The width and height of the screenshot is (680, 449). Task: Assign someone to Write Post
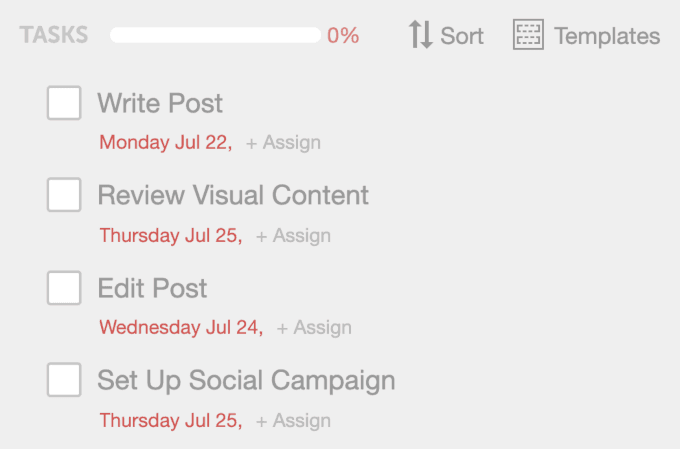pyautogui.click(x=284, y=143)
